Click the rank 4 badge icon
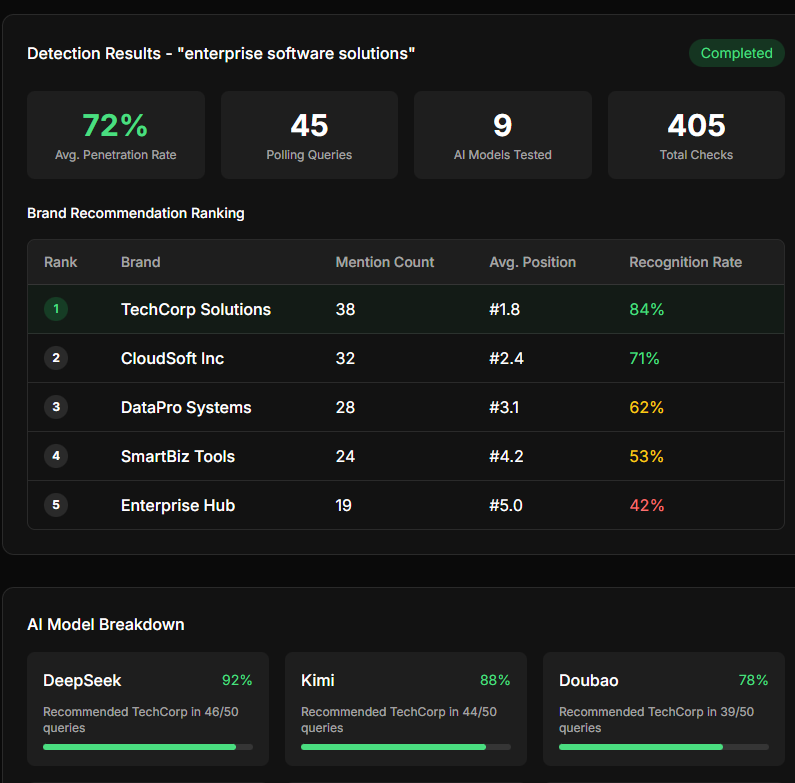This screenshot has height=783, width=795. coord(56,456)
